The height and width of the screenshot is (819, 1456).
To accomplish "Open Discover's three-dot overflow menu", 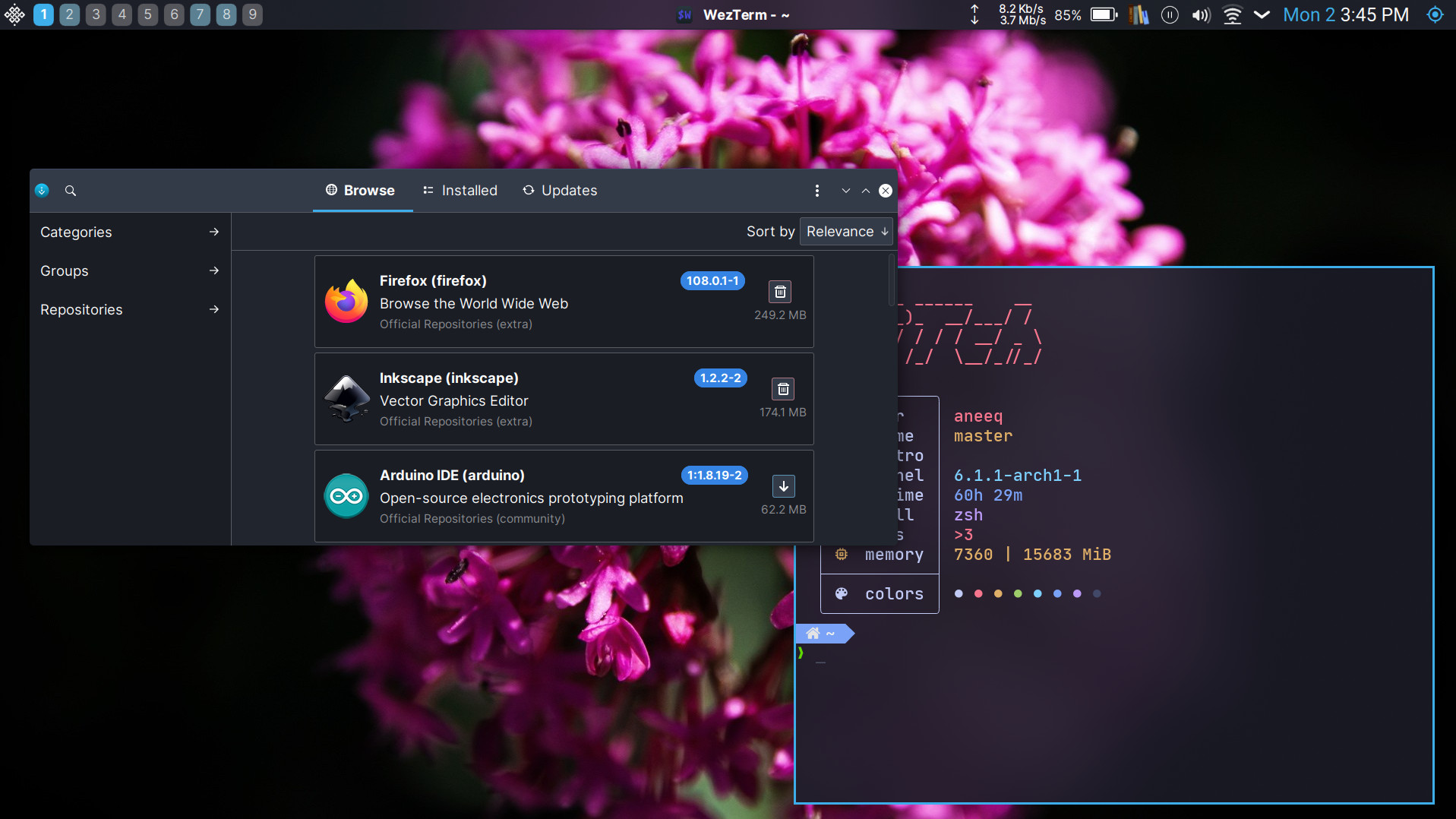I will [817, 191].
